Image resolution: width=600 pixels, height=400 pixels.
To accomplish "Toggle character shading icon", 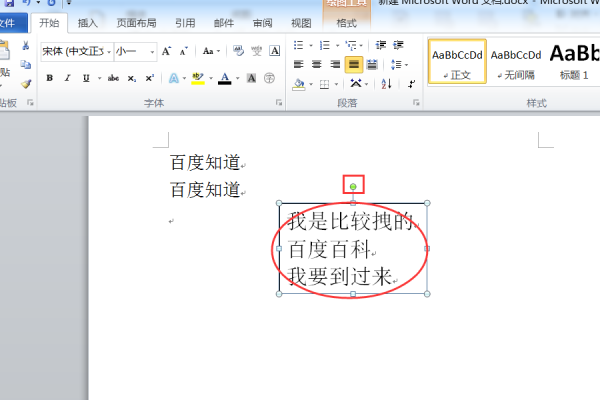I will click(x=251, y=78).
